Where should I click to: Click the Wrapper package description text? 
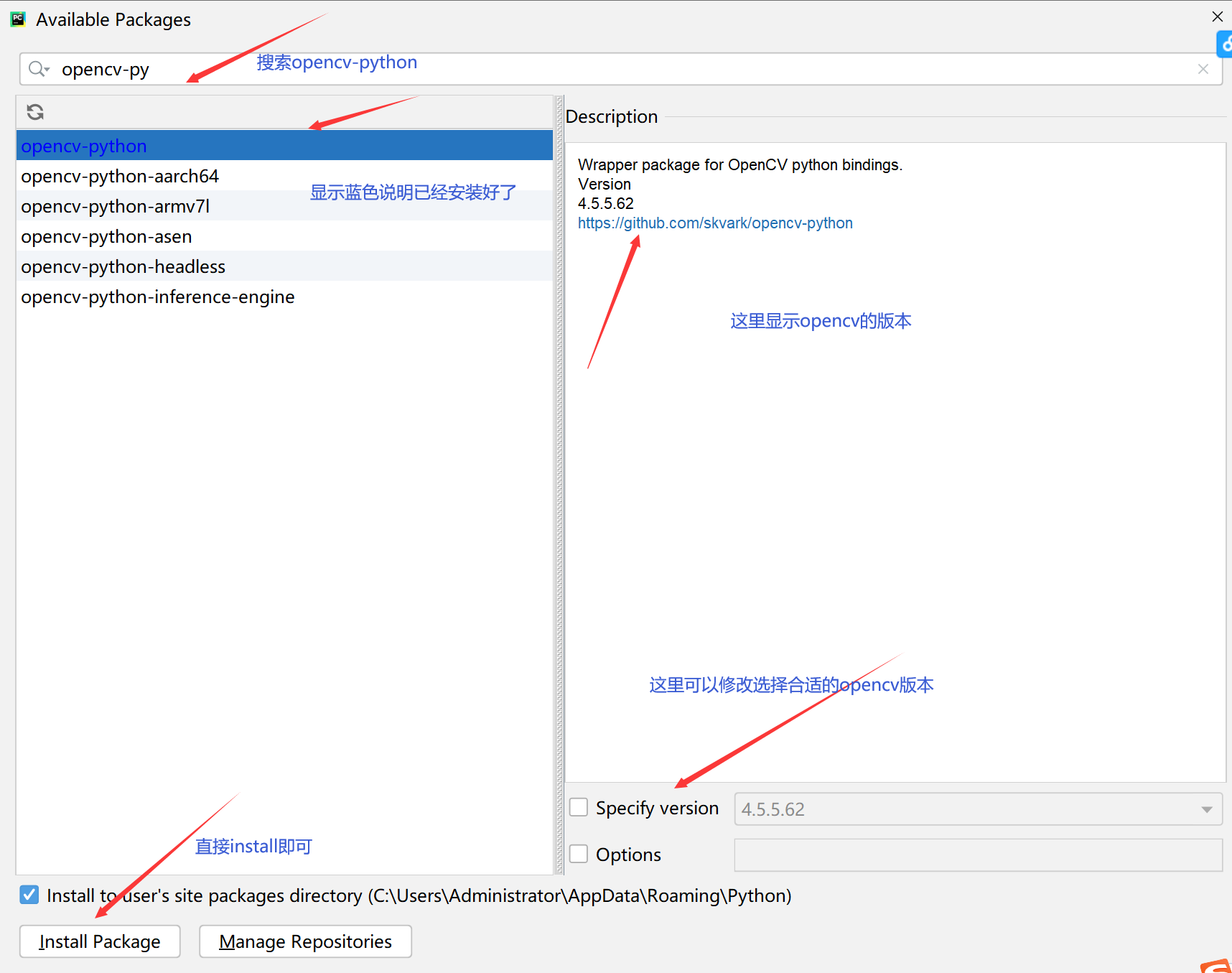(x=740, y=165)
